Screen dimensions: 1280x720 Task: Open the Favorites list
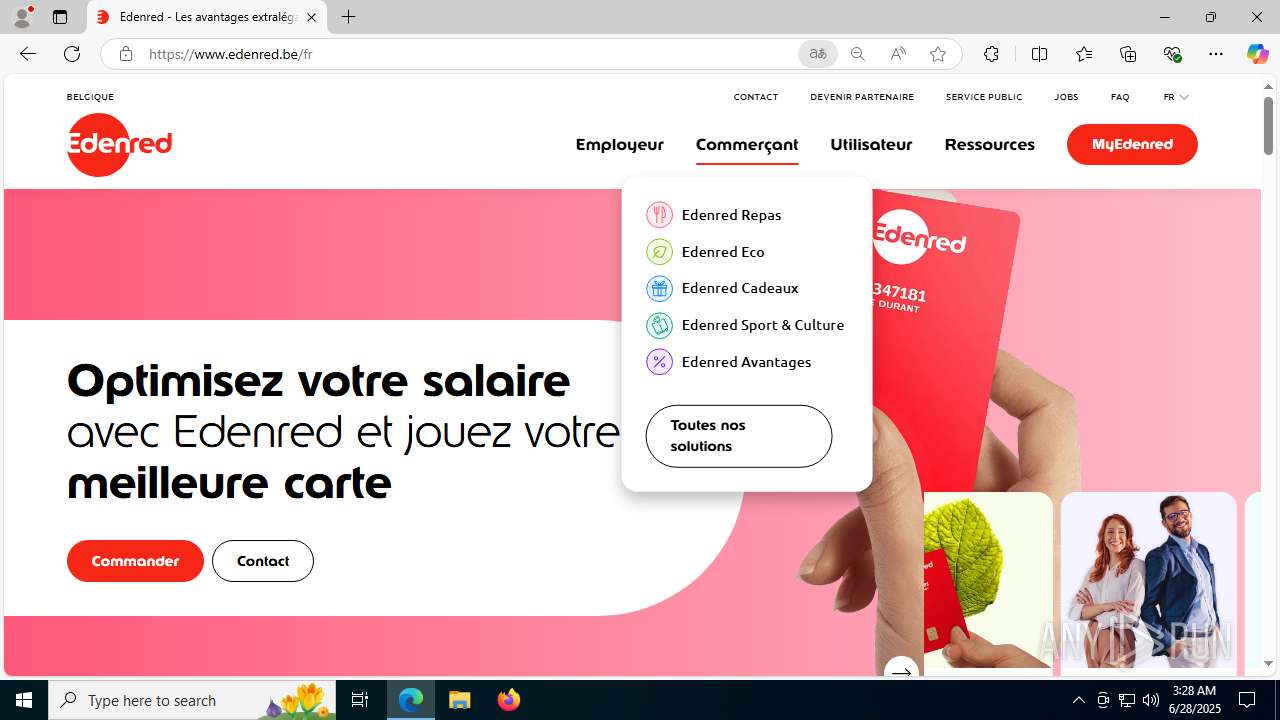point(1083,54)
